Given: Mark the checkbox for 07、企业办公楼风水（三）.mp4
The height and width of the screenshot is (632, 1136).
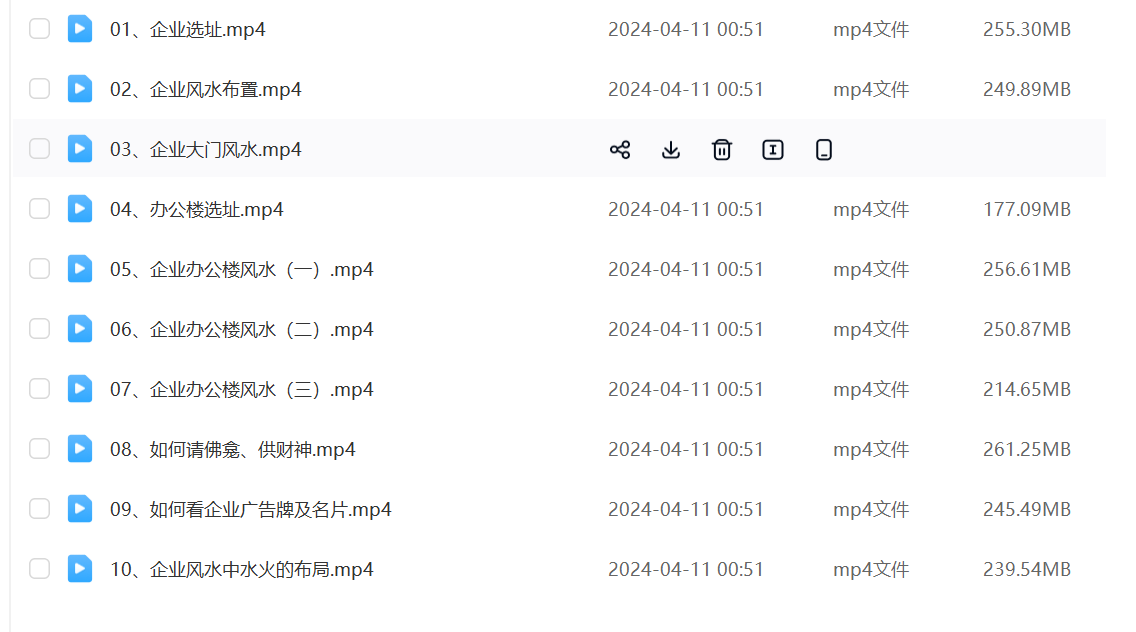Looking at the screenshot, I should (39, 389).
